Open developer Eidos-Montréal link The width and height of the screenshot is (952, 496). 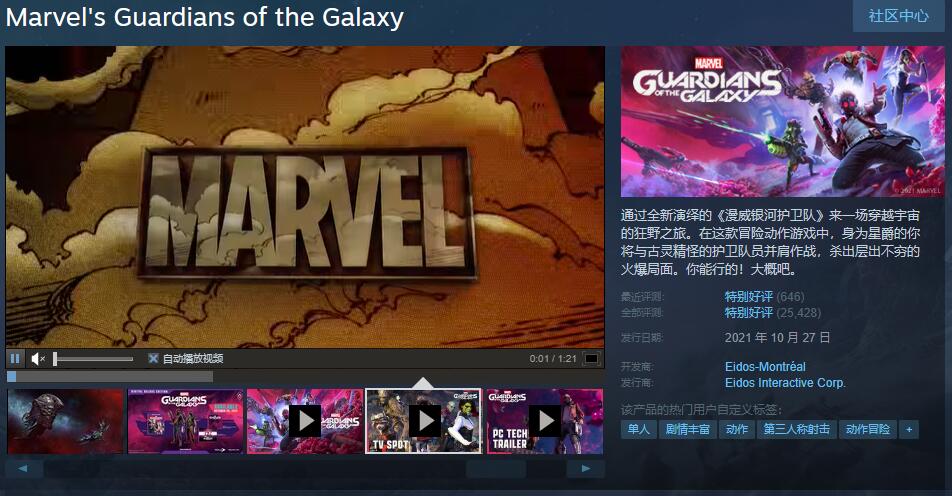pyautogui.click(x=765, y=367)
